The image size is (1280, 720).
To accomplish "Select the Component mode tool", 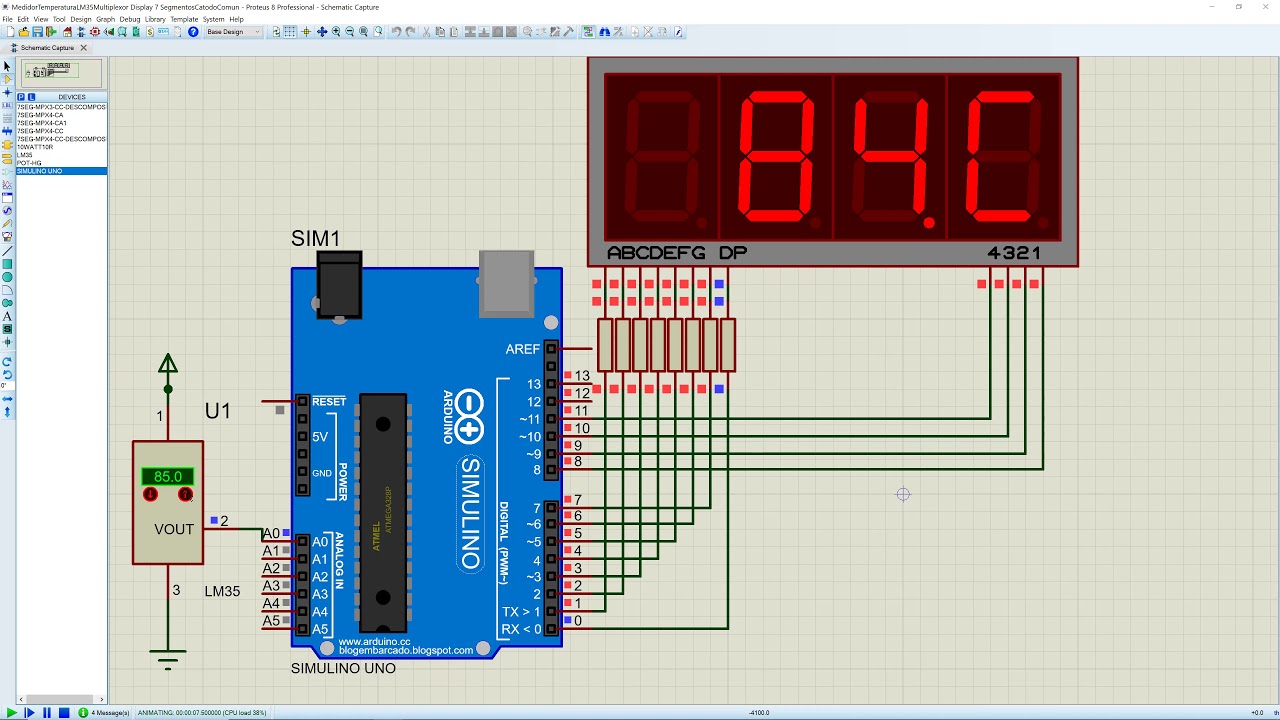I will point(7,79).
